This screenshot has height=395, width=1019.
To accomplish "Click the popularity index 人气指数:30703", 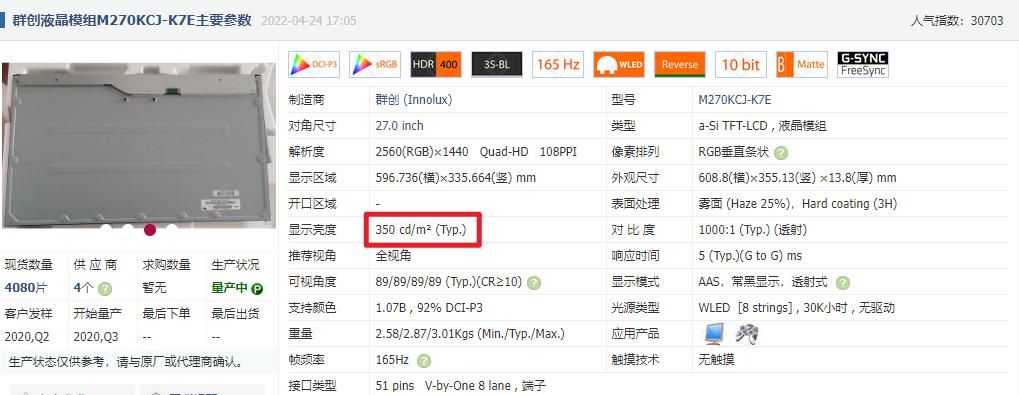I will pyautogui.click(x=957, y=20).
